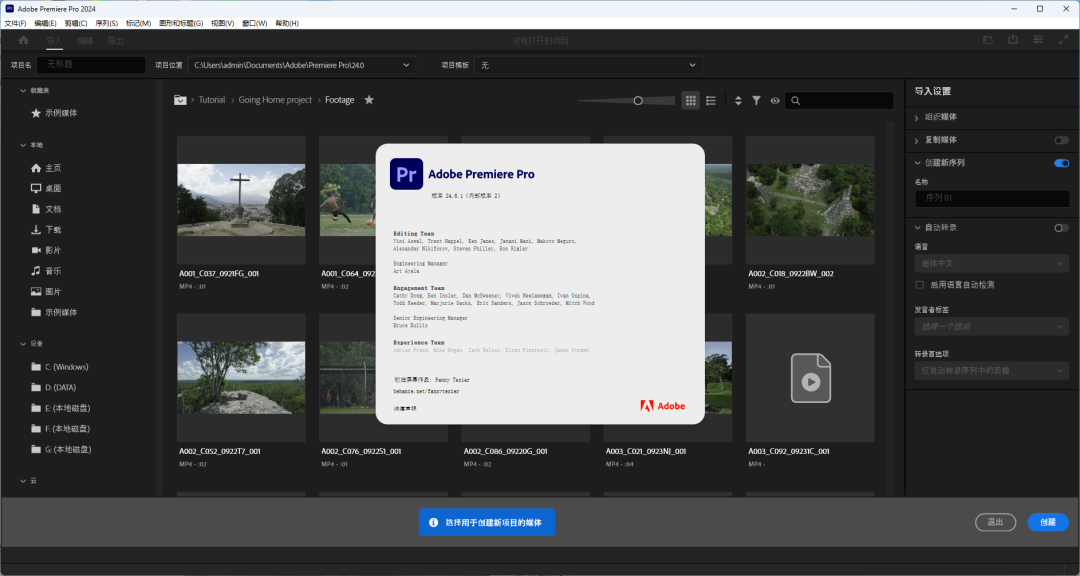Image resolution: width=1080 pixels, height=576 pixels.
Task: Open 法律声明 legal notice link
Action: [x=405, y=409]
